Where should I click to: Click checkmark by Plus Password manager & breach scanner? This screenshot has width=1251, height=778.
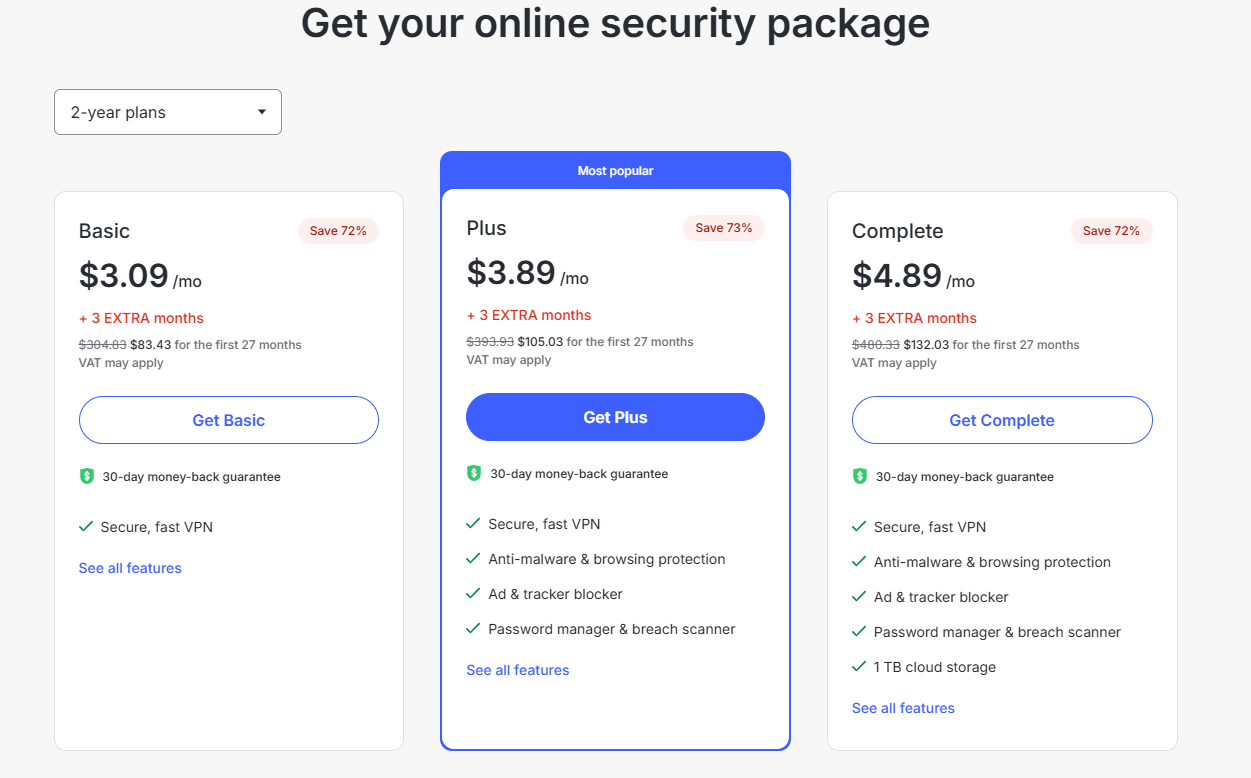click(x=473, y=628)
